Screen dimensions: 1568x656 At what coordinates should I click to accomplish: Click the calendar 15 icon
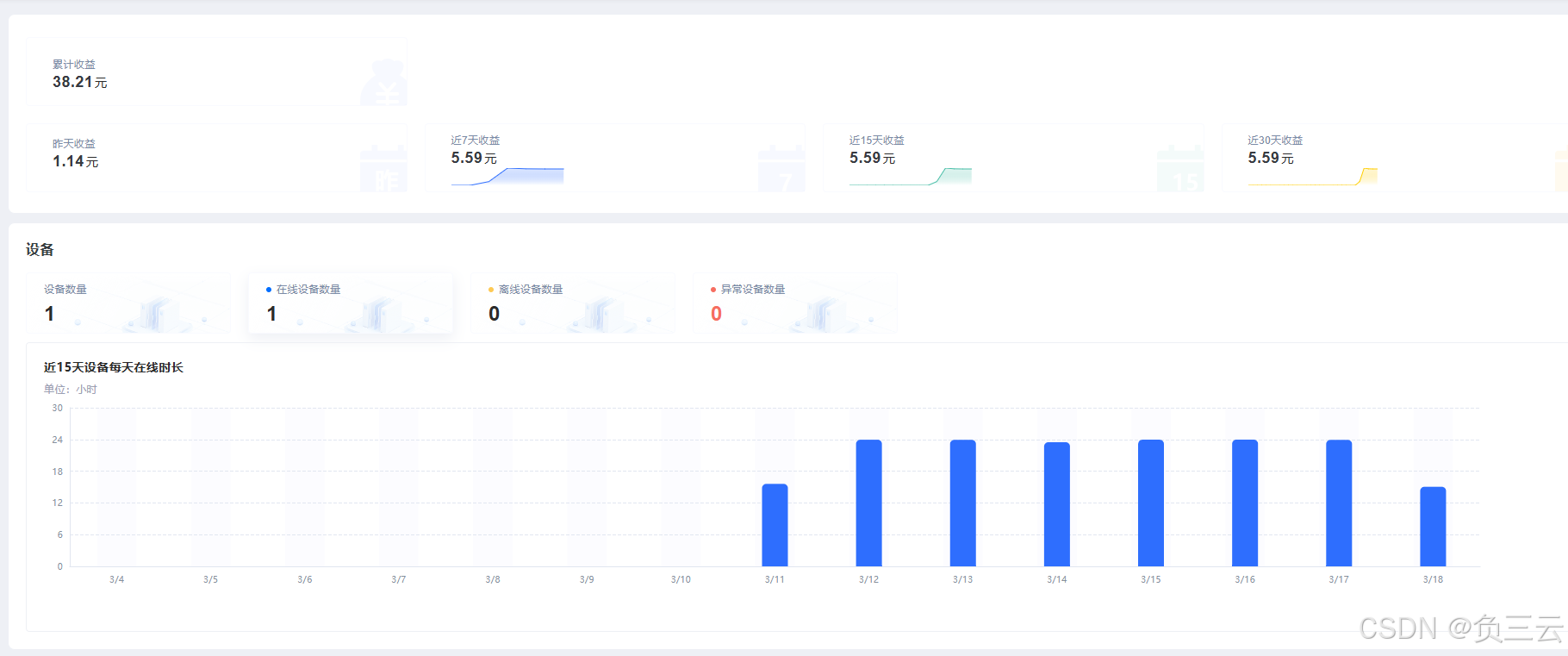1180,168
